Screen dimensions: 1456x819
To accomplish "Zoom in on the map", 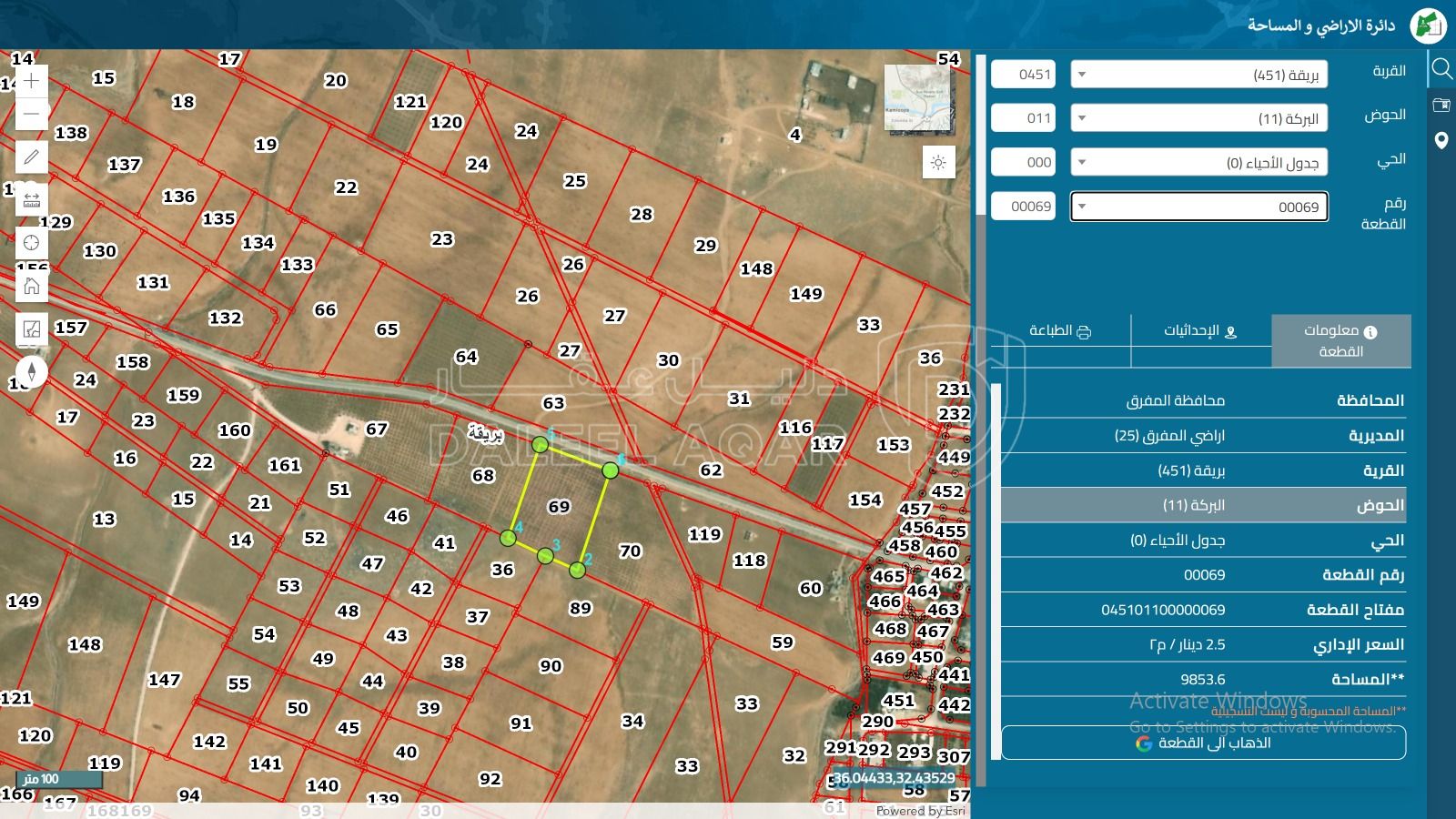I will pyautogui.click(x=32, y=81).
